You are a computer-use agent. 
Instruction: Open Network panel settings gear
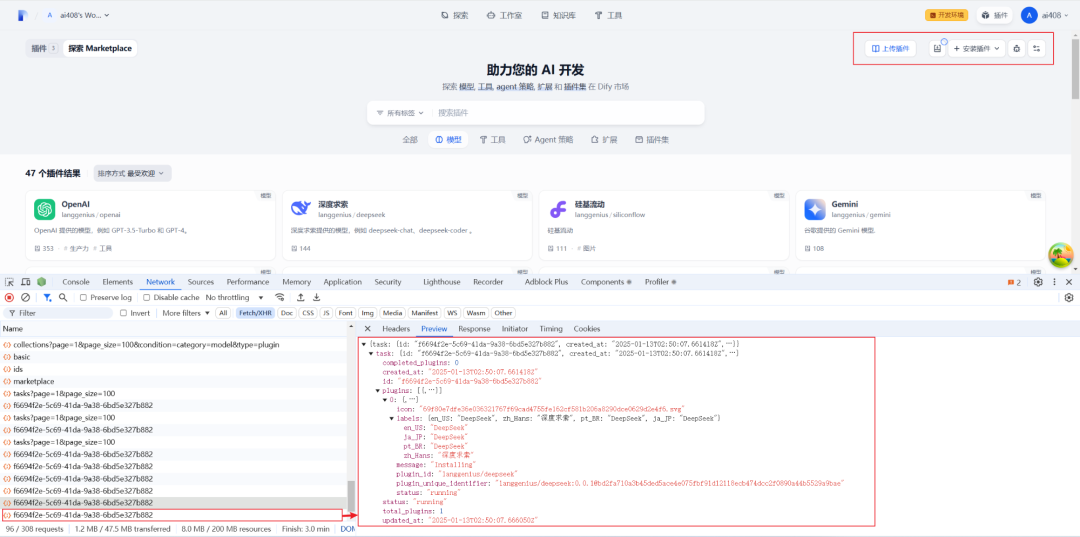[x=1069, y=297]
